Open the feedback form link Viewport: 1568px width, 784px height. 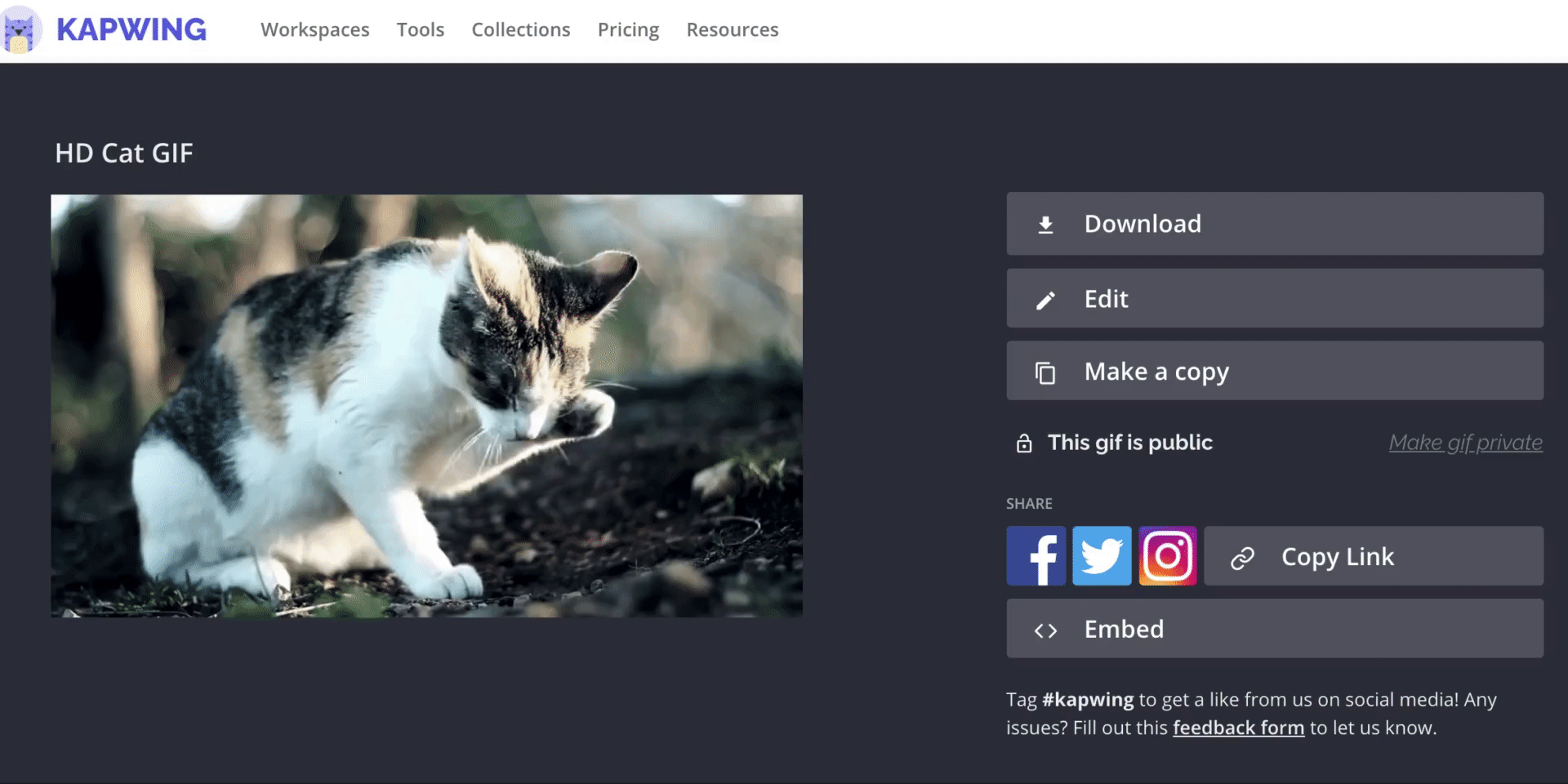click(1238, 728)
